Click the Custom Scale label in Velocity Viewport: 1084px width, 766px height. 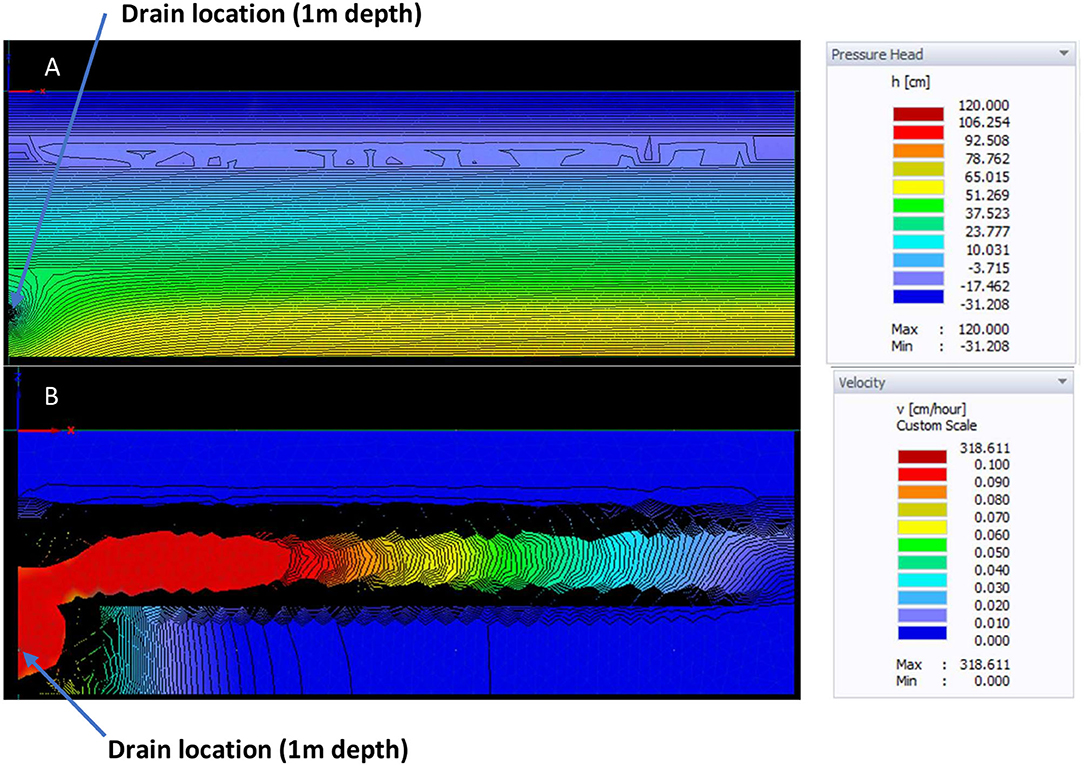[936, 426]
